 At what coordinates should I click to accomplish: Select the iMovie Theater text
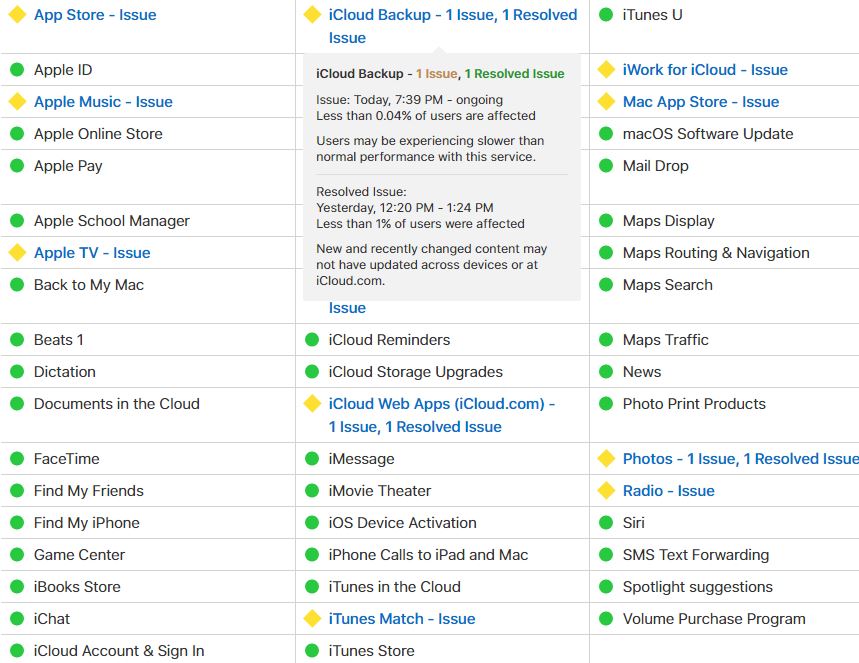[380, 491]
